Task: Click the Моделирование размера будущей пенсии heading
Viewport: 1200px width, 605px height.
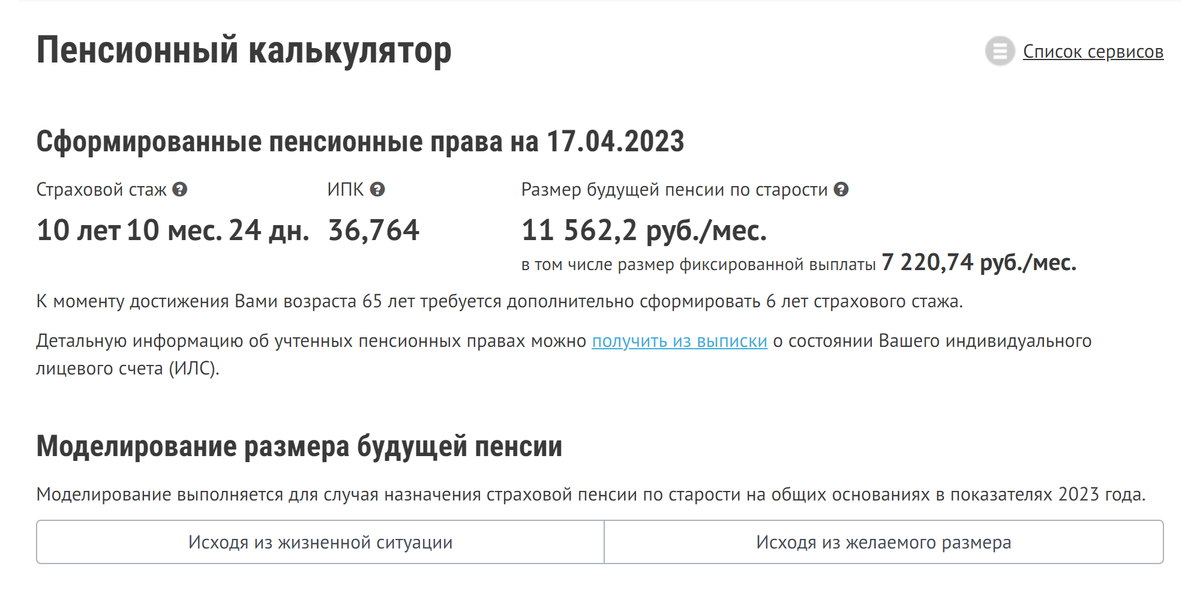Action: (x=299, y=446)
